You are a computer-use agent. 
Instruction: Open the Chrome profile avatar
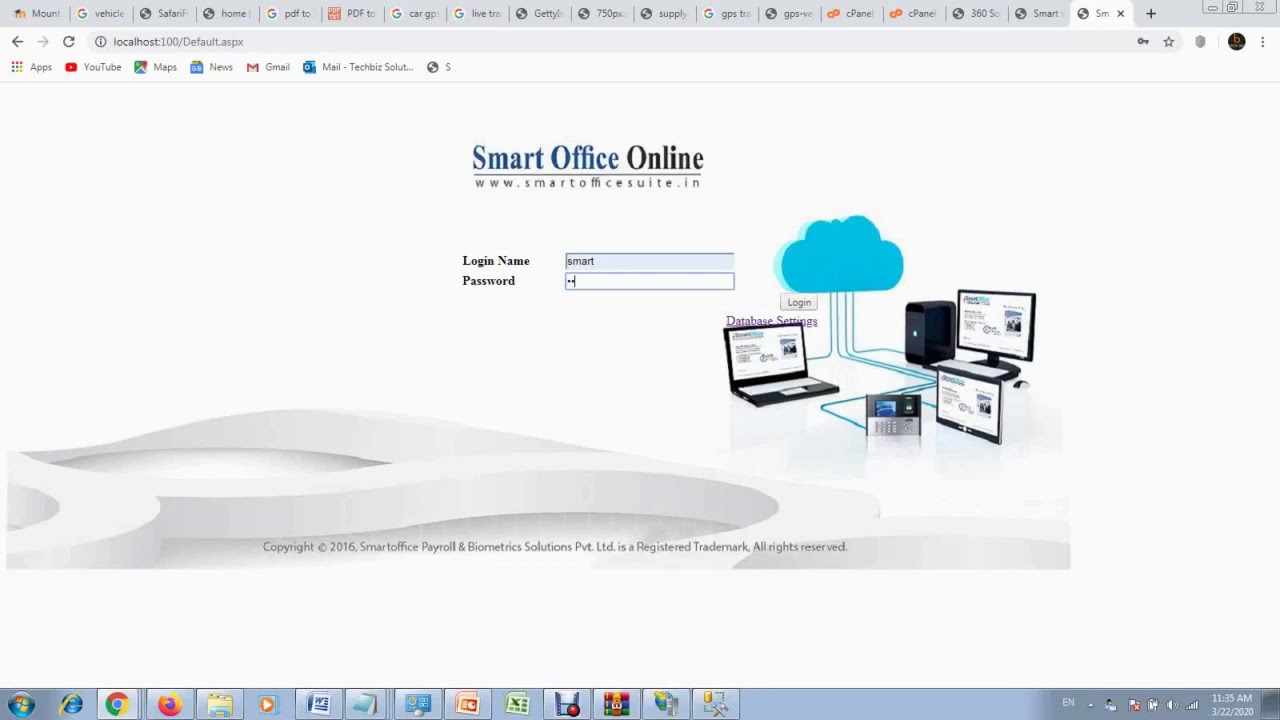click(1237, 41)
